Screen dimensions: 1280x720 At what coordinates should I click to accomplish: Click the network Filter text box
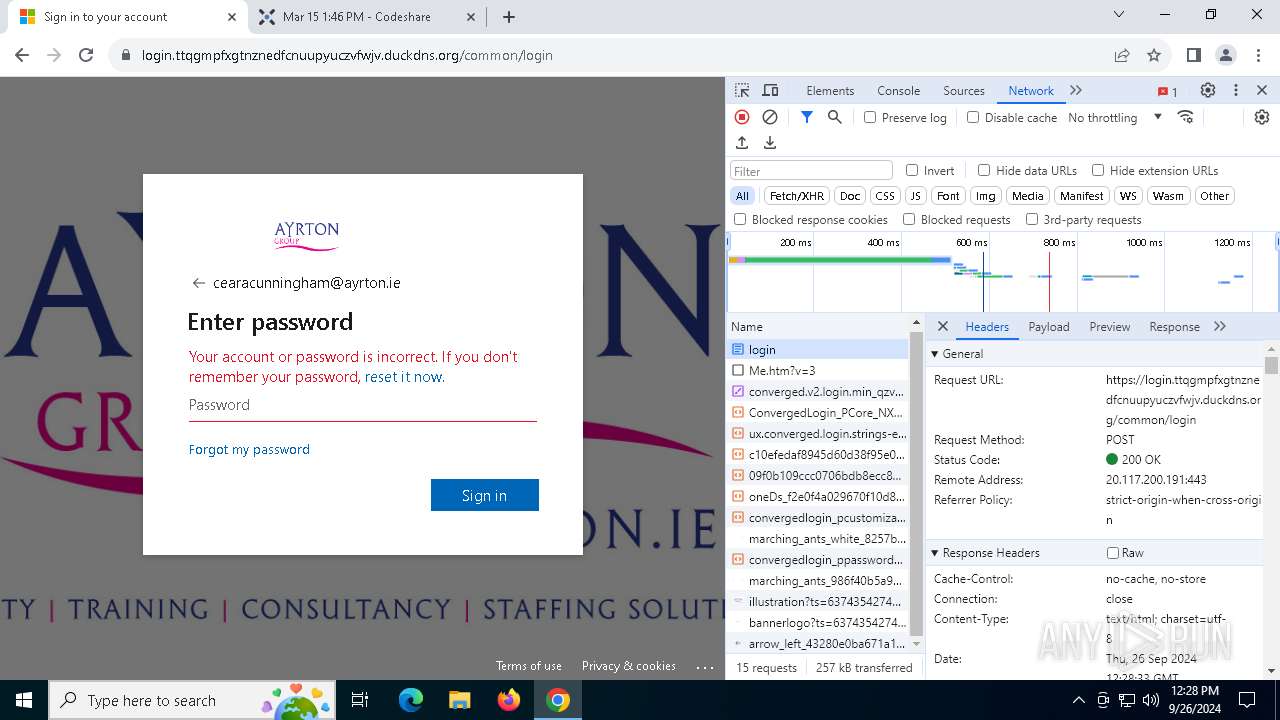coord(811,170)
